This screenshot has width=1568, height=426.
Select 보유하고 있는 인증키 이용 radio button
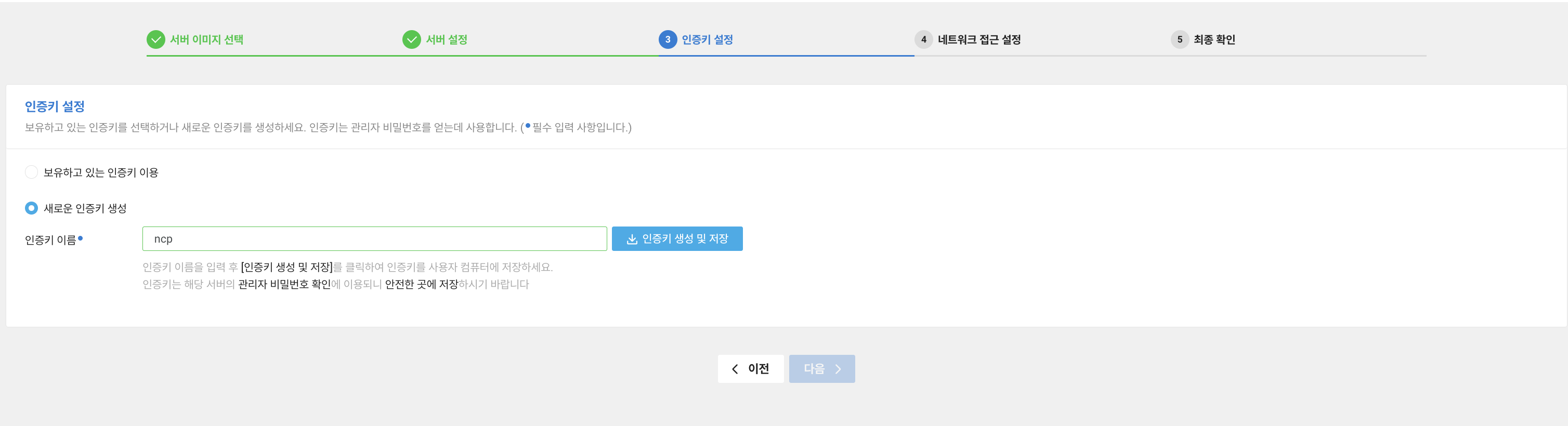pyautogui.click(x=31, y=173)
